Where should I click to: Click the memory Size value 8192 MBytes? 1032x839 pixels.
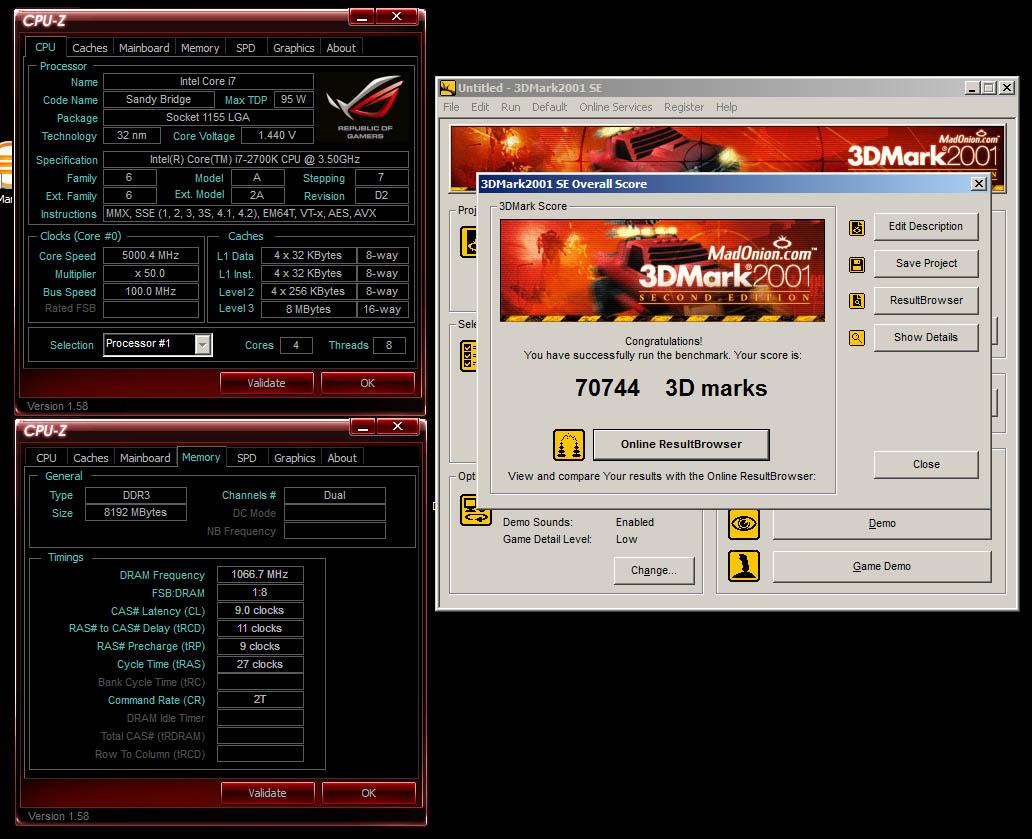[x=136, y=513]
